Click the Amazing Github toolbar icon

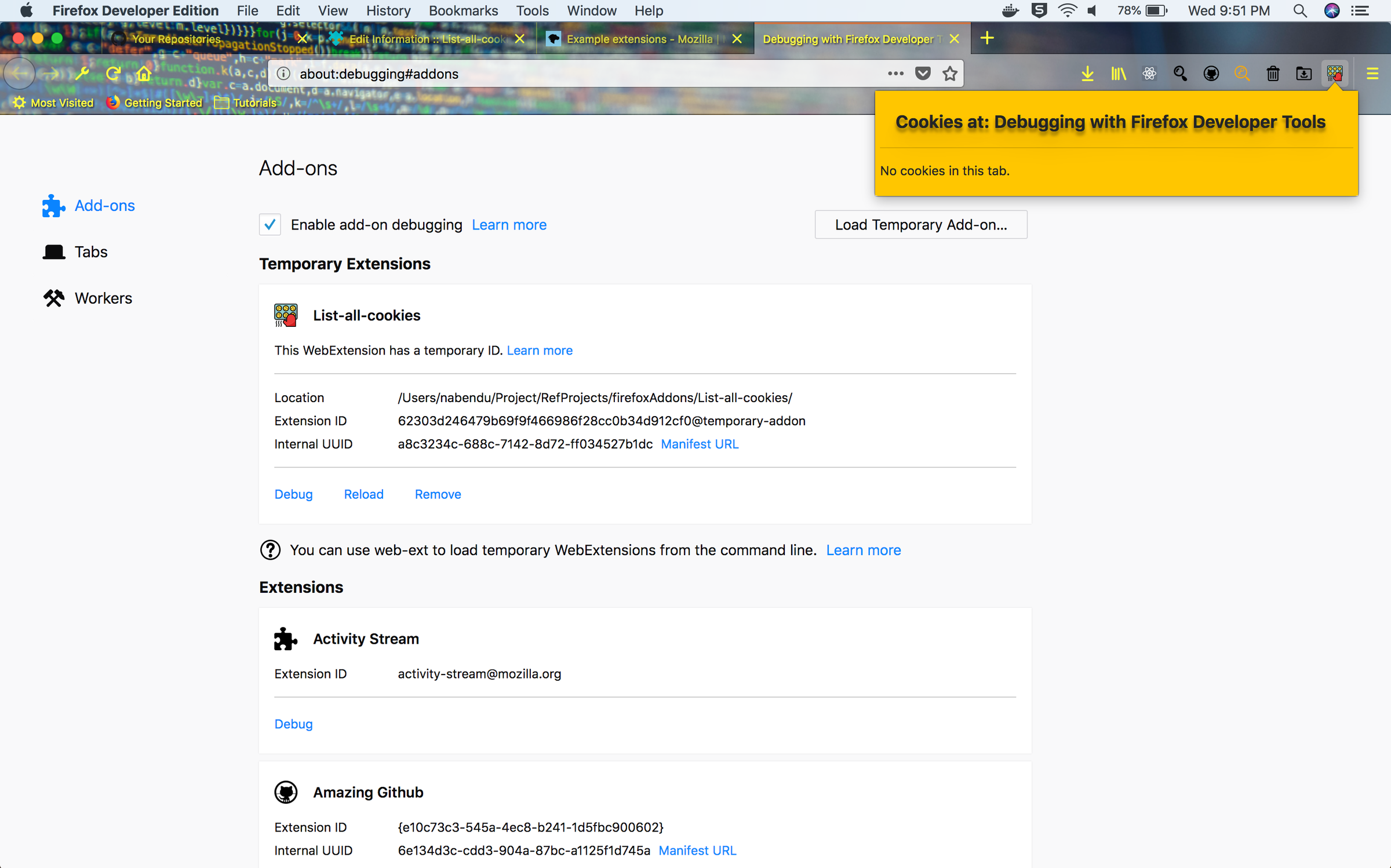(x=1211, y=74)
